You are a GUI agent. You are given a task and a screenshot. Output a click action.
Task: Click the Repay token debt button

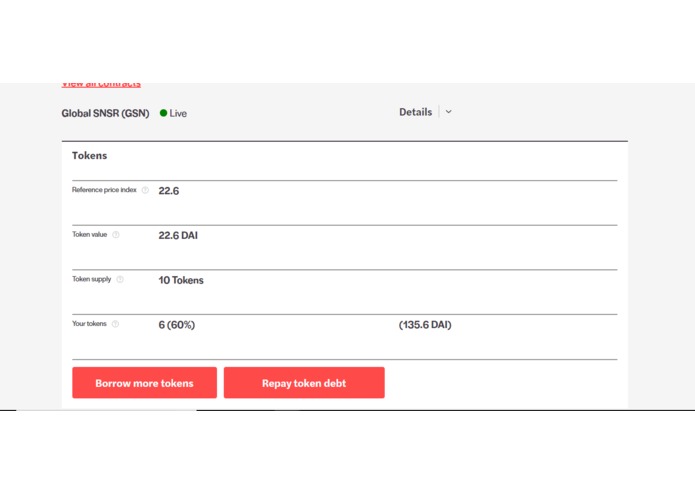(304, 383)
